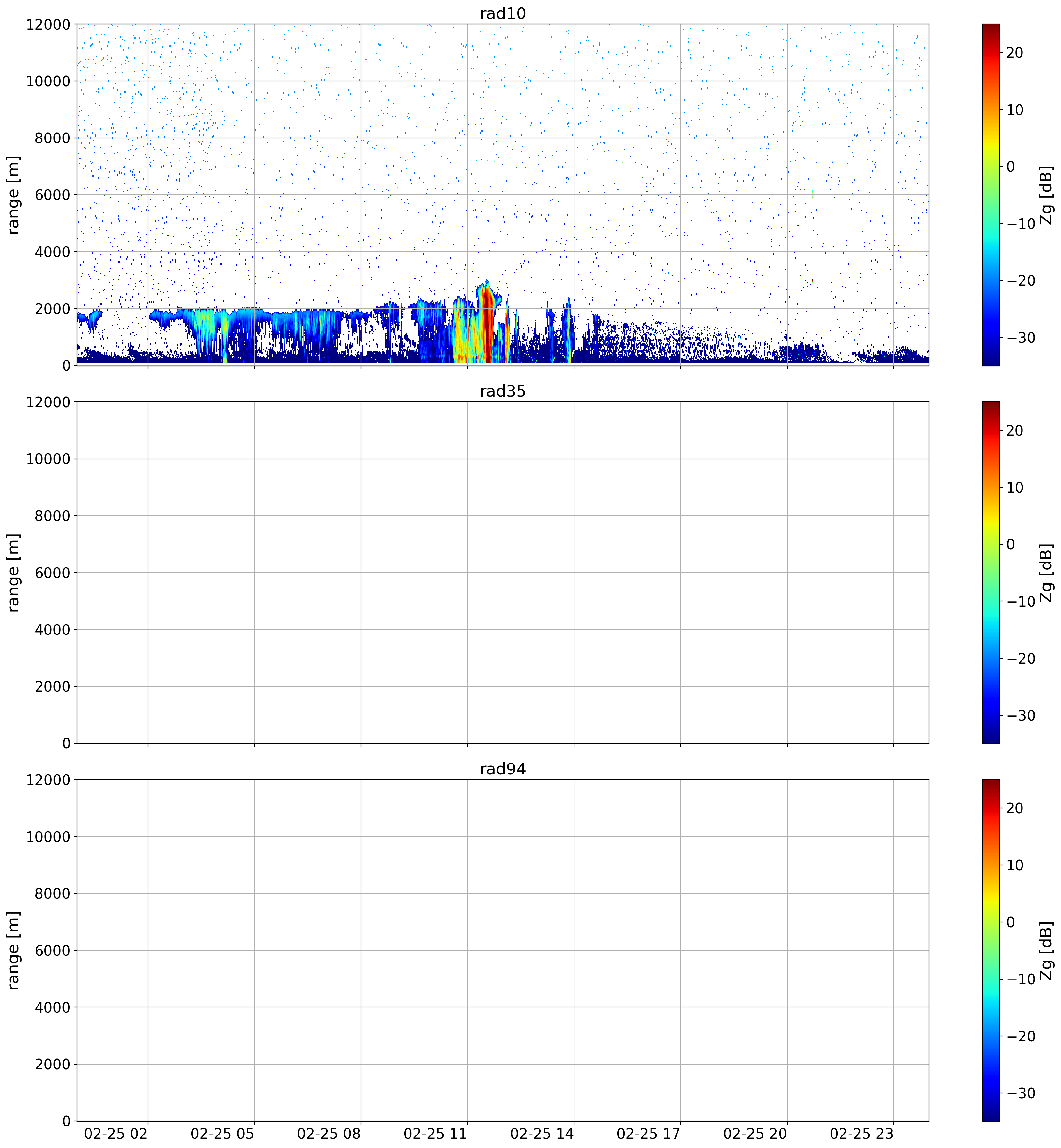The image size is (1061, 1148).
Task: Click the rad94 colorbar
Action: click(990, 950)
